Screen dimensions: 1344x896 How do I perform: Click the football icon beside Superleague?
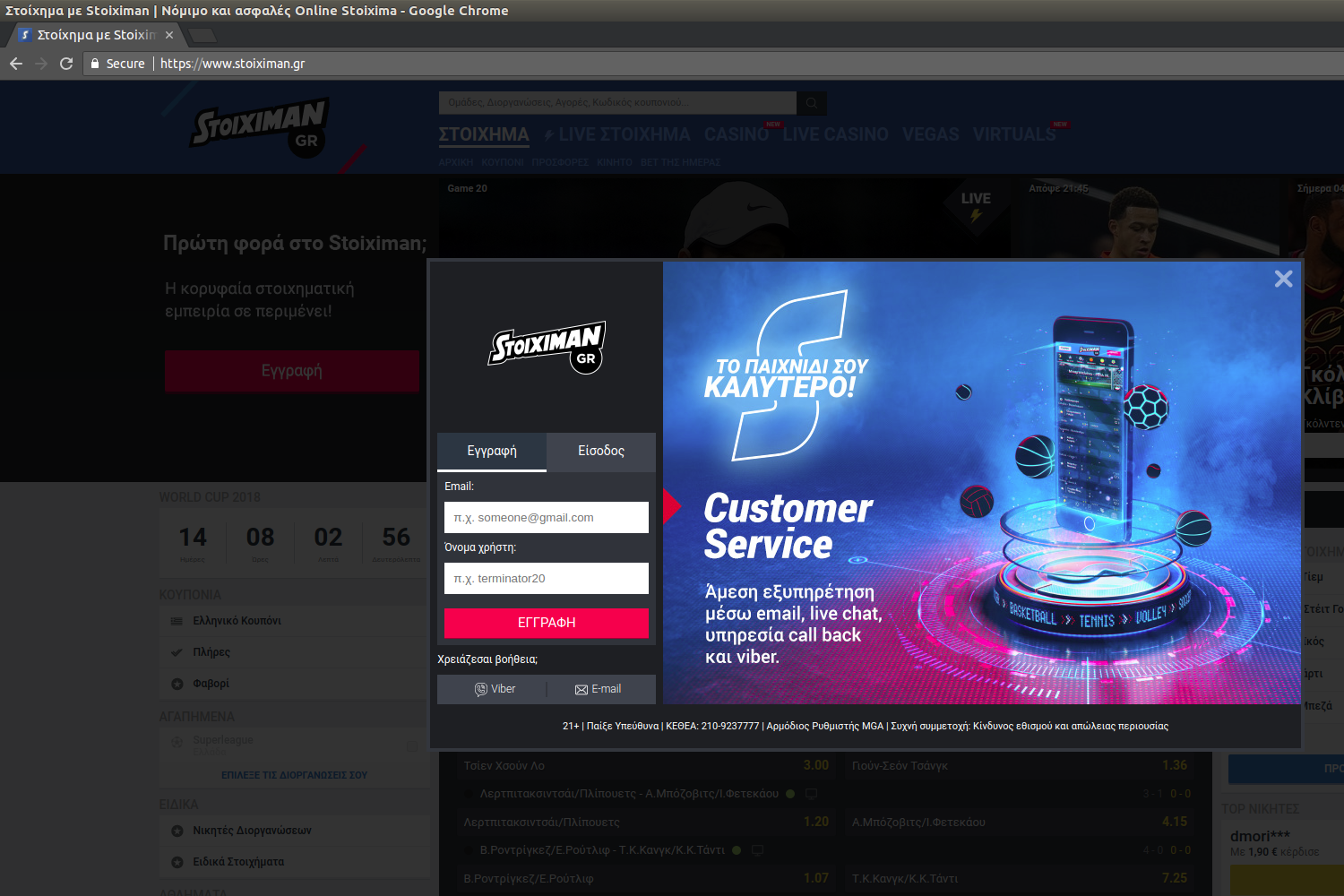[x=177, y=744]
